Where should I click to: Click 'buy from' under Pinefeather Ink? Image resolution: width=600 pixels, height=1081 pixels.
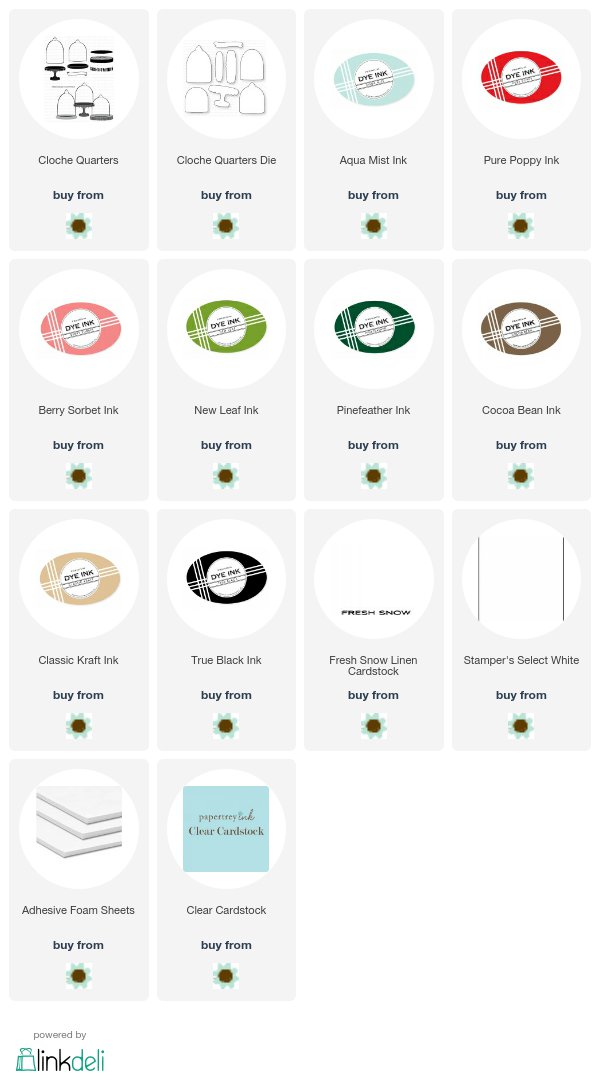(373, 445)
